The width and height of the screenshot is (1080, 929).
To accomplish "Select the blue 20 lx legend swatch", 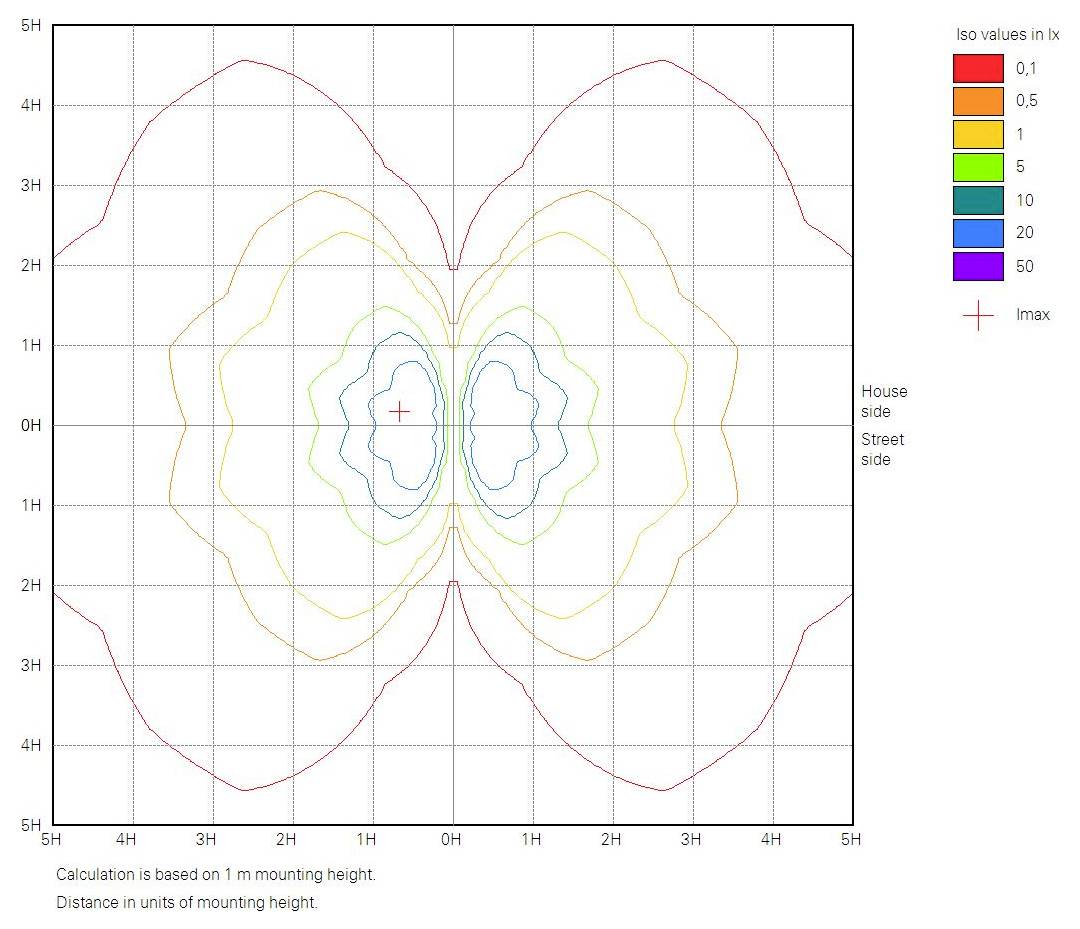I will (978, 233).
